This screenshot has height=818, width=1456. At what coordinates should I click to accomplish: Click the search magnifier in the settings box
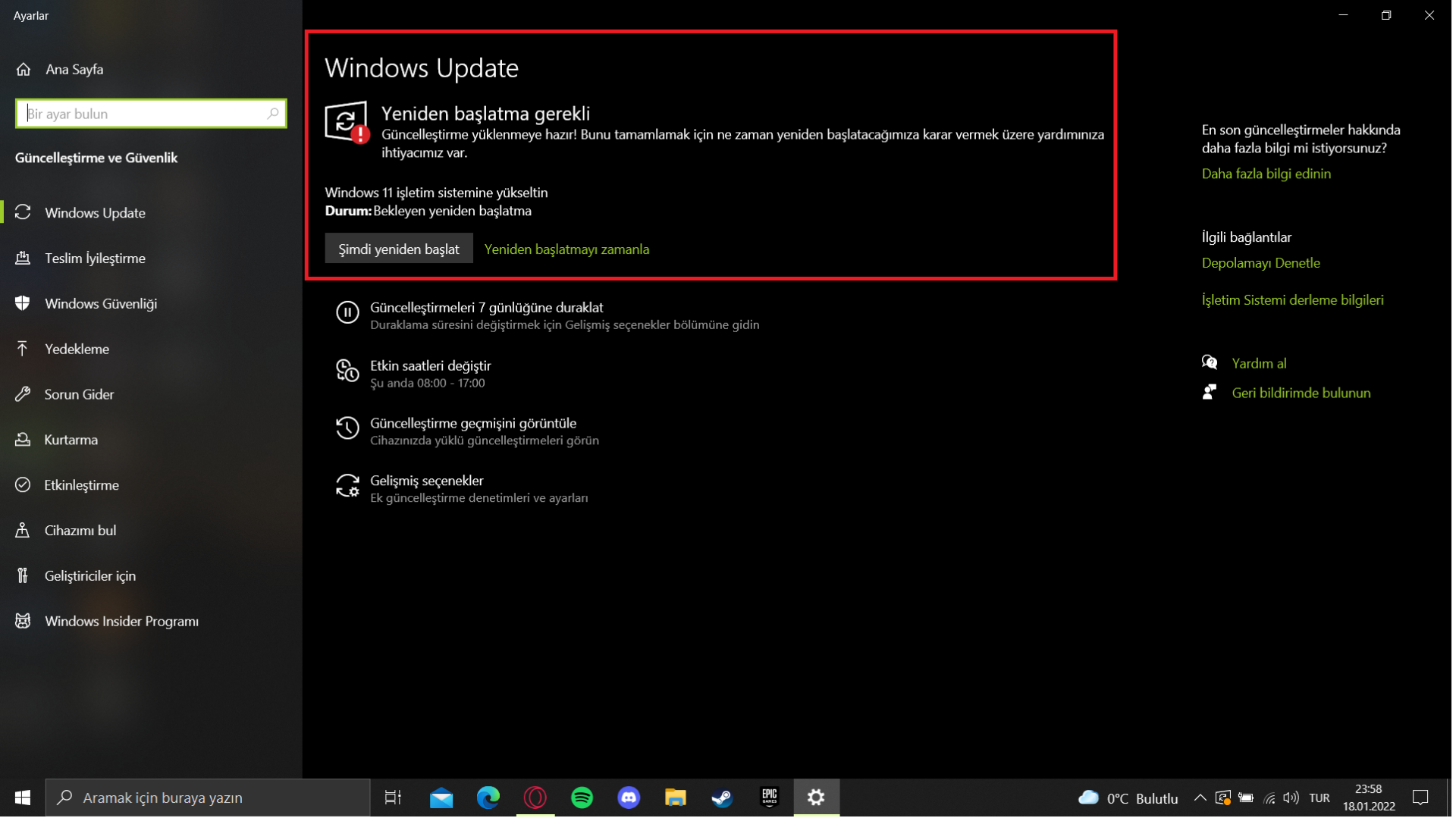click(x=273, y=114)
